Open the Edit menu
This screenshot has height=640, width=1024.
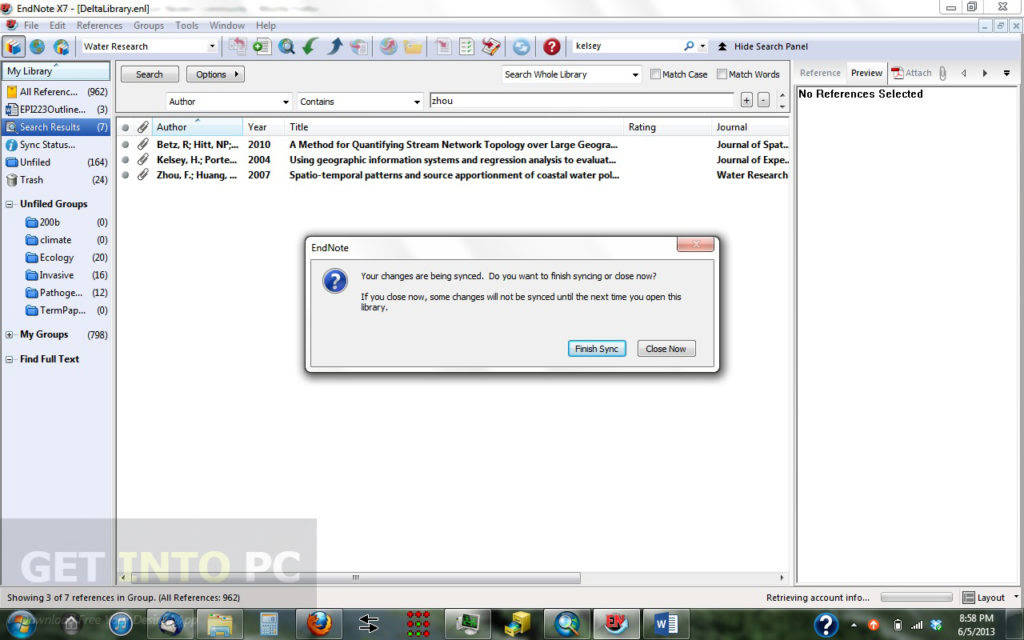click(x=57, y=25)
